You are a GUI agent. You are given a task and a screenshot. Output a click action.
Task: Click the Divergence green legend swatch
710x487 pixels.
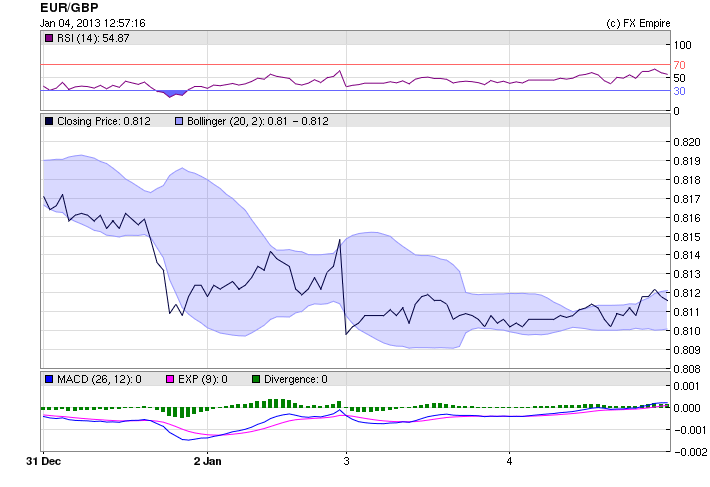256,379
